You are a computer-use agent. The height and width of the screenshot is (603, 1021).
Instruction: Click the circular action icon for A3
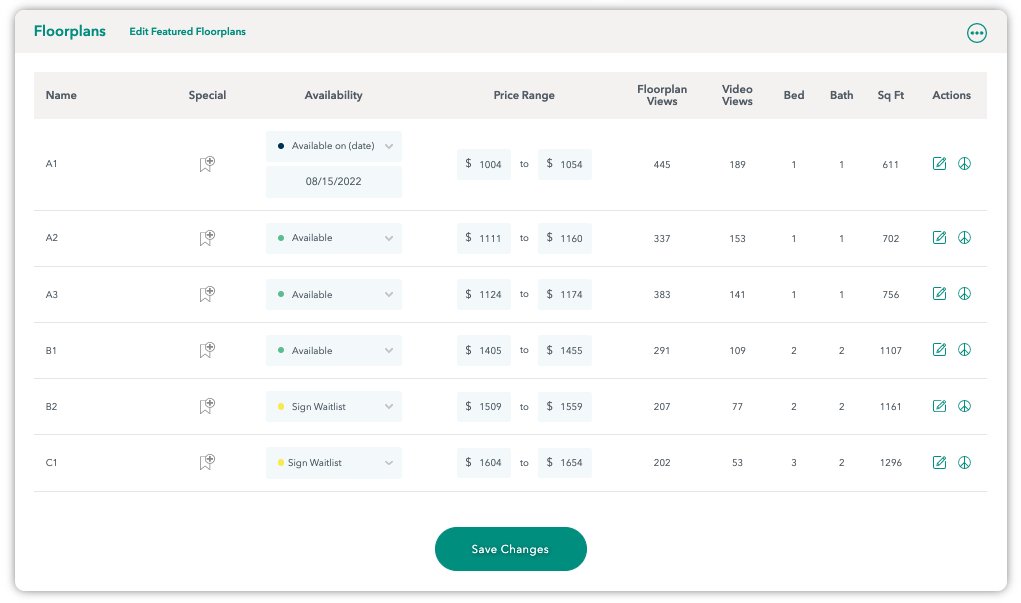[964, 294]
